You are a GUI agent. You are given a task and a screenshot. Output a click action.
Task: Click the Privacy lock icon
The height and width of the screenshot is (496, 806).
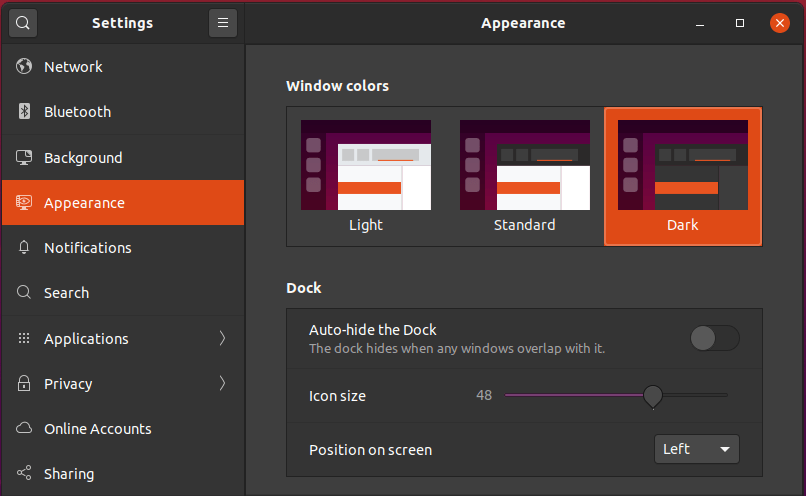(x=24, y=383)
